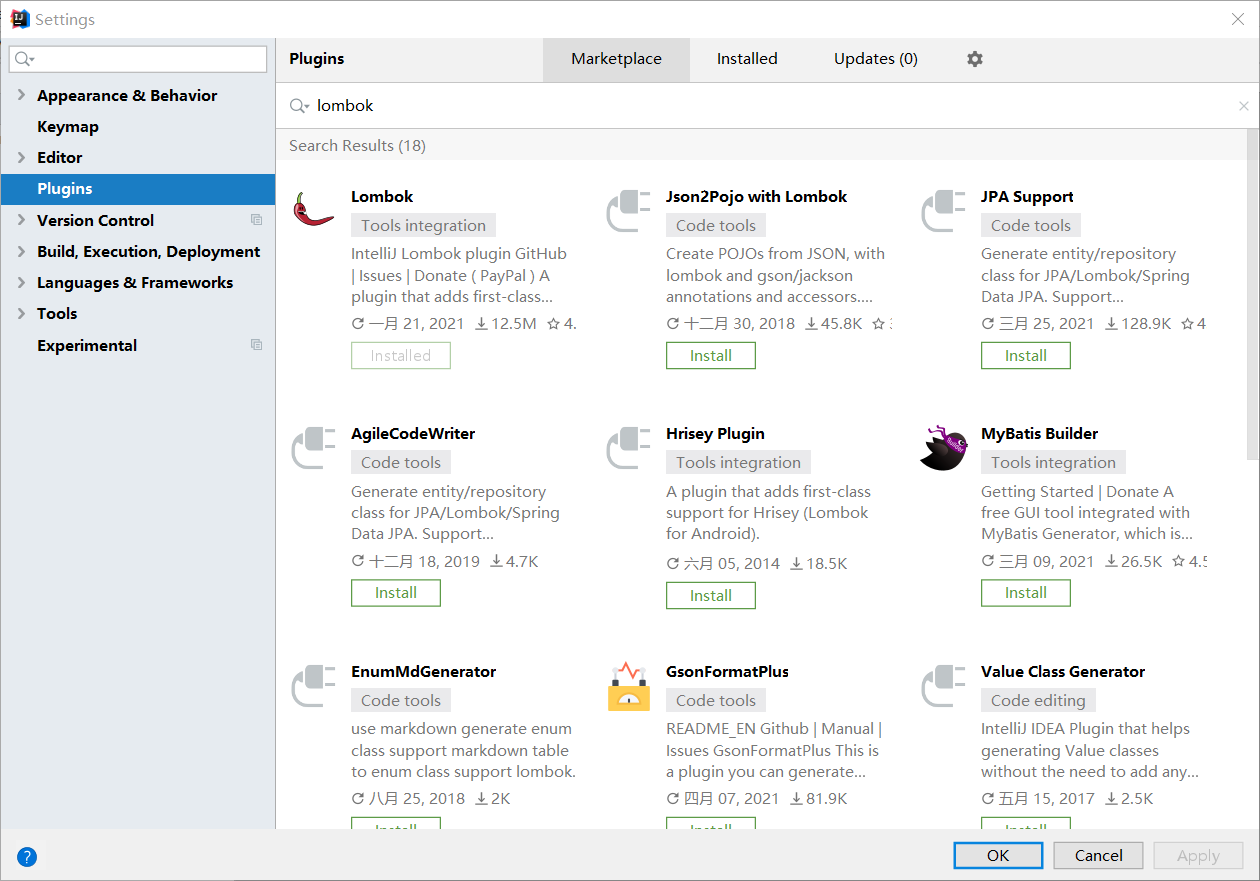Viewport: 1260px width, 881px height.
Task: Expand the Build, Execution, Deployment section
Action: 22,251
